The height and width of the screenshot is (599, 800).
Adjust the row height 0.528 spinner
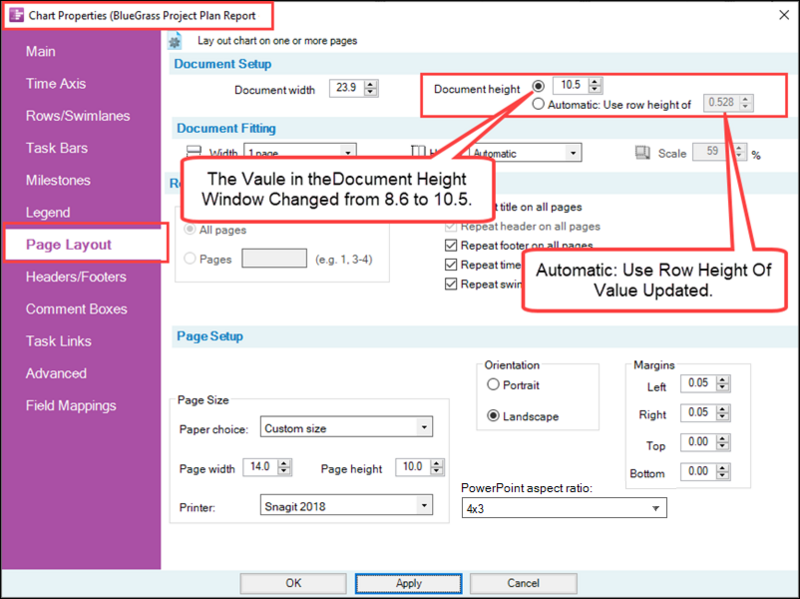(745, 103)
